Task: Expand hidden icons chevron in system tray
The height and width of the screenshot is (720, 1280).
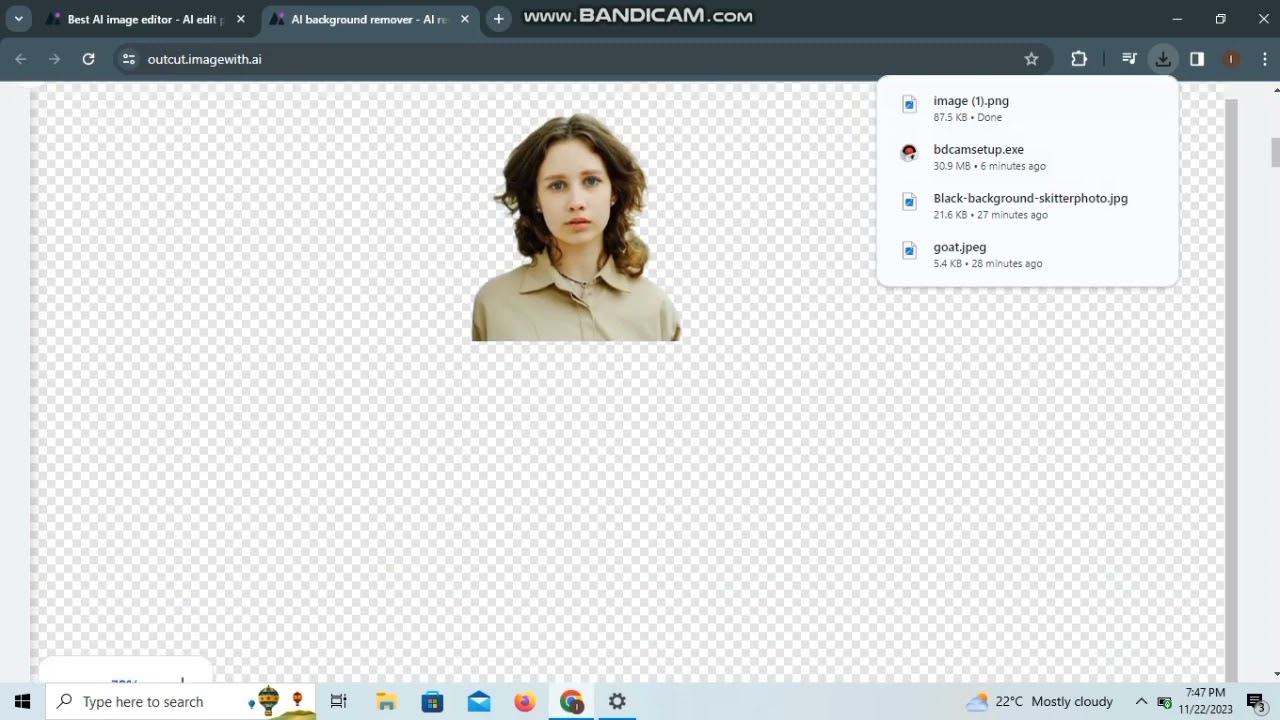Action: pyautogui.click(x=1140, y=701)
